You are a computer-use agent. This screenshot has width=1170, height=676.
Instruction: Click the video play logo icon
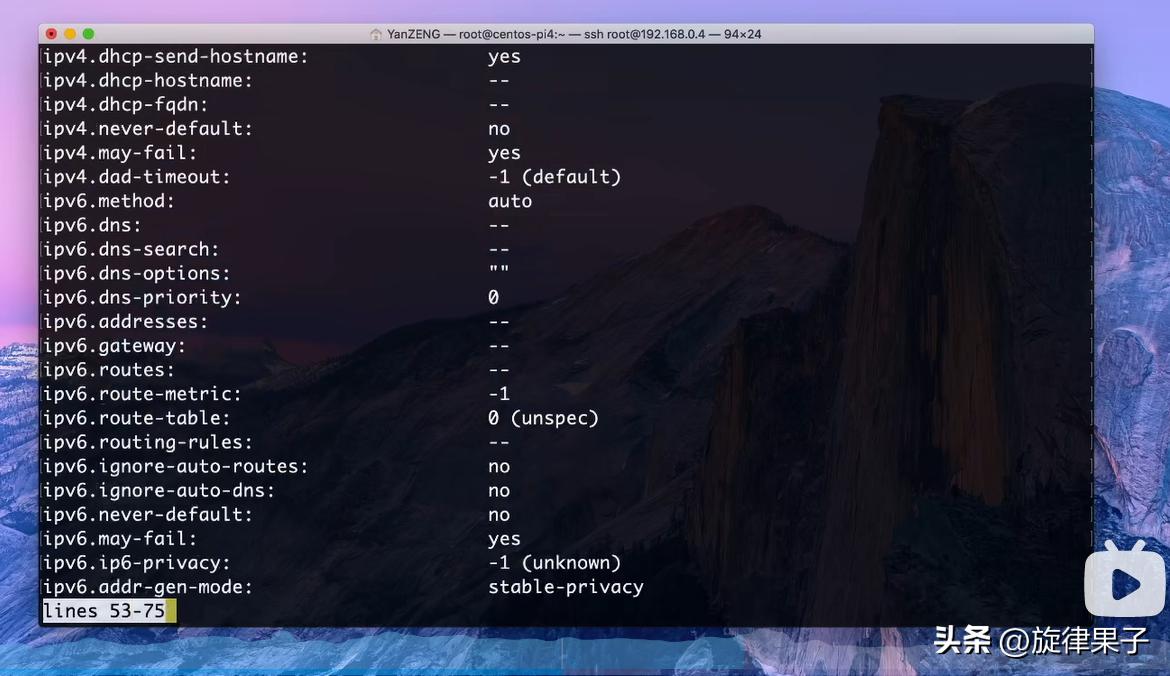(x=1124, y=582)
